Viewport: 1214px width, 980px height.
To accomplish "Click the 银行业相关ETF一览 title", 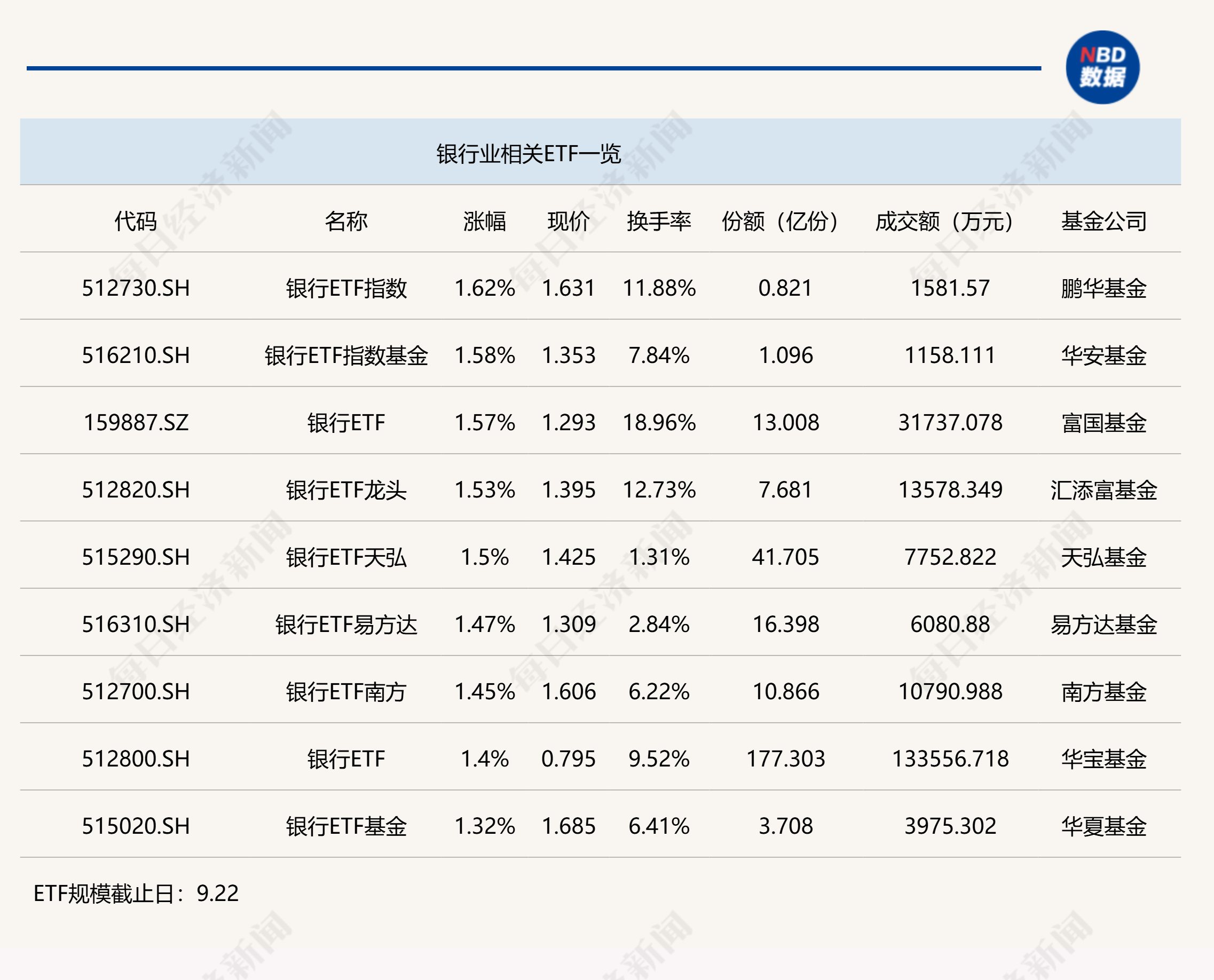I will [528, 154].
